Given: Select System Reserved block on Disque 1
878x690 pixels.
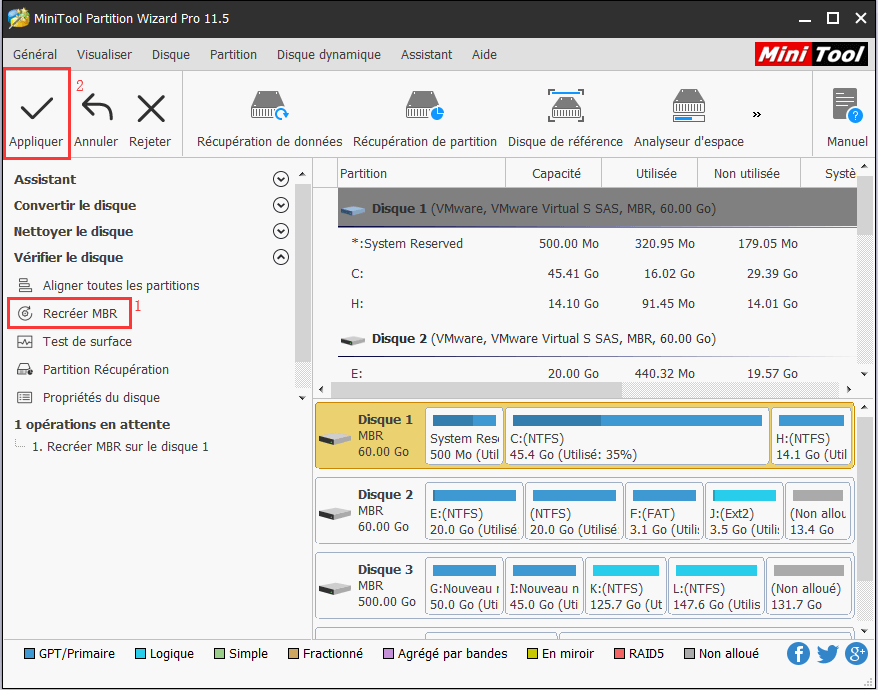Looking at the screenshot, I should pyautogui.click(x=464, y=435).
